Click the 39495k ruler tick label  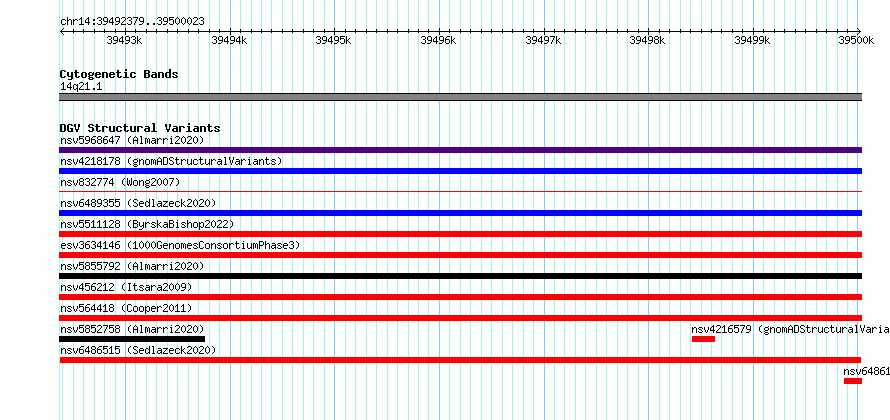pos(333,40)
